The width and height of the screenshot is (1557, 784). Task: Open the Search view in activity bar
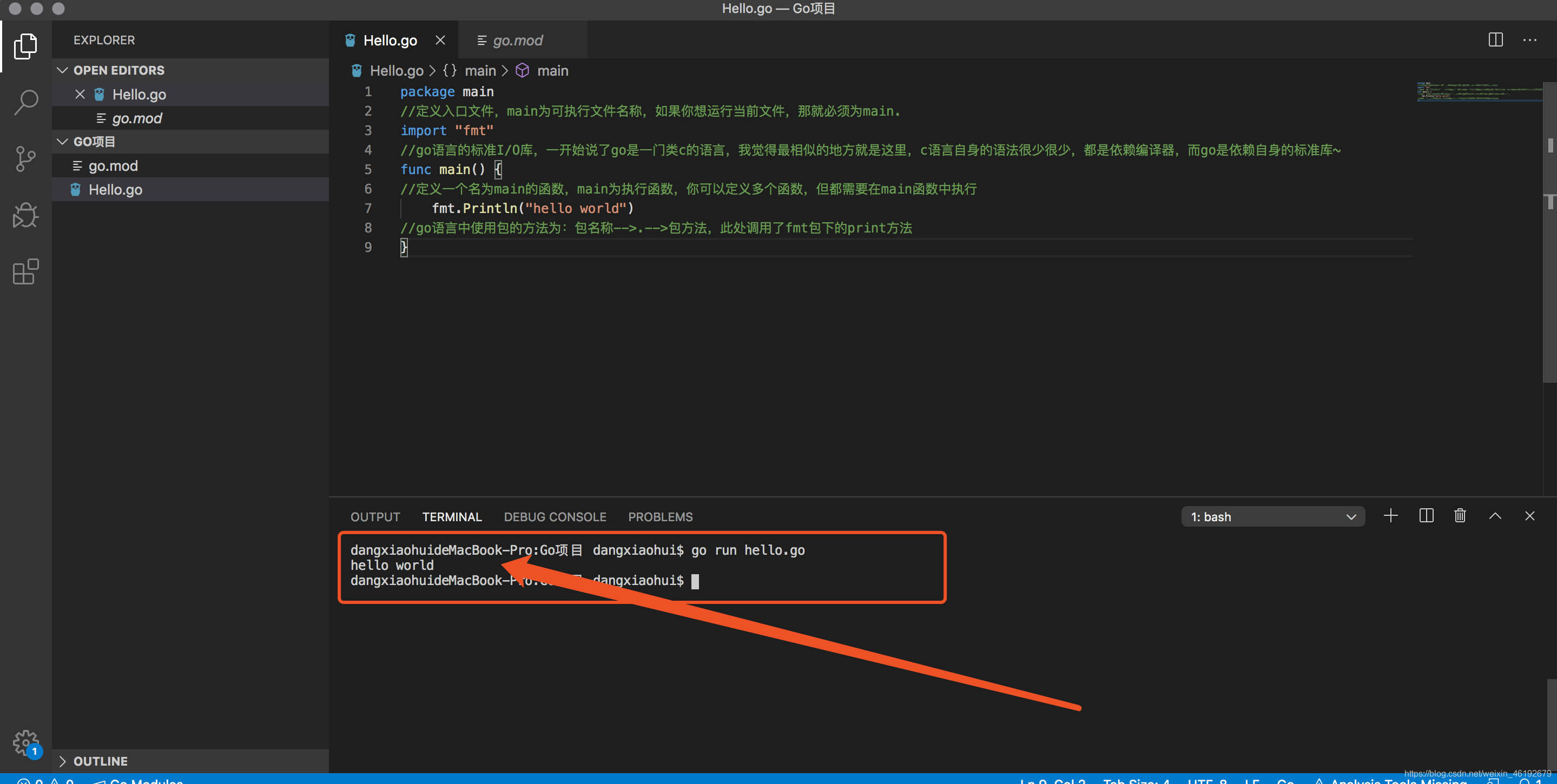25,102
